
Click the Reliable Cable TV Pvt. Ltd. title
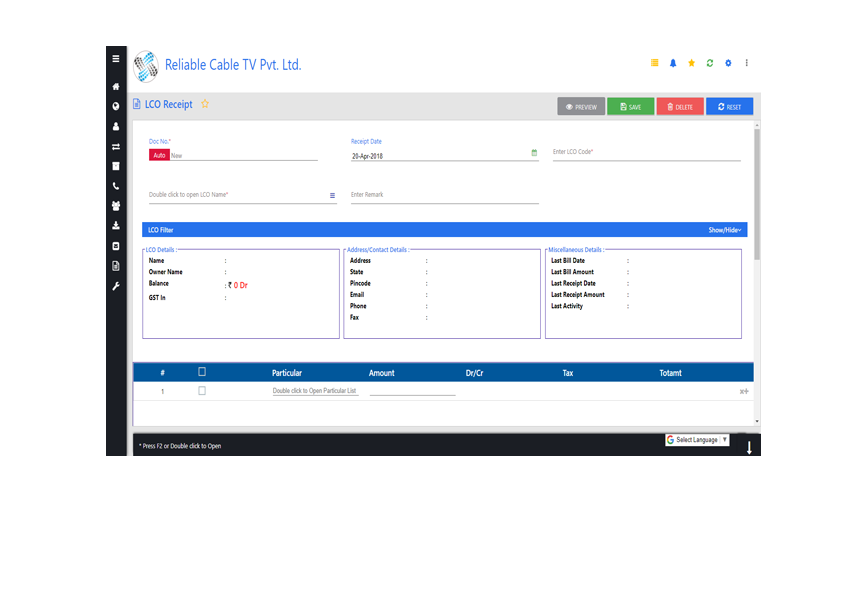[x=233, y=65]
